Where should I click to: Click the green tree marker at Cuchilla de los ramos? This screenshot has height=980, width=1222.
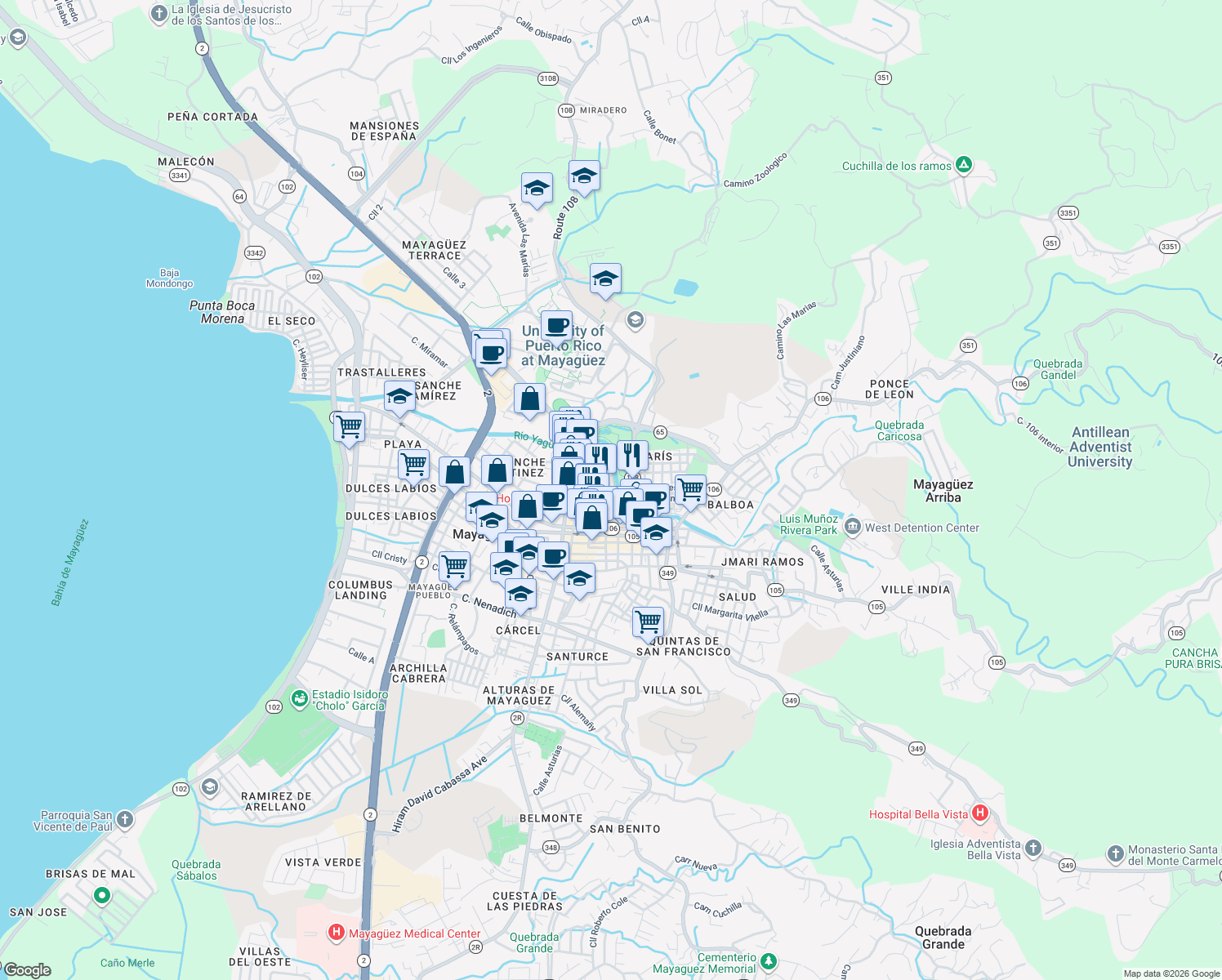[x=963, y=164]
